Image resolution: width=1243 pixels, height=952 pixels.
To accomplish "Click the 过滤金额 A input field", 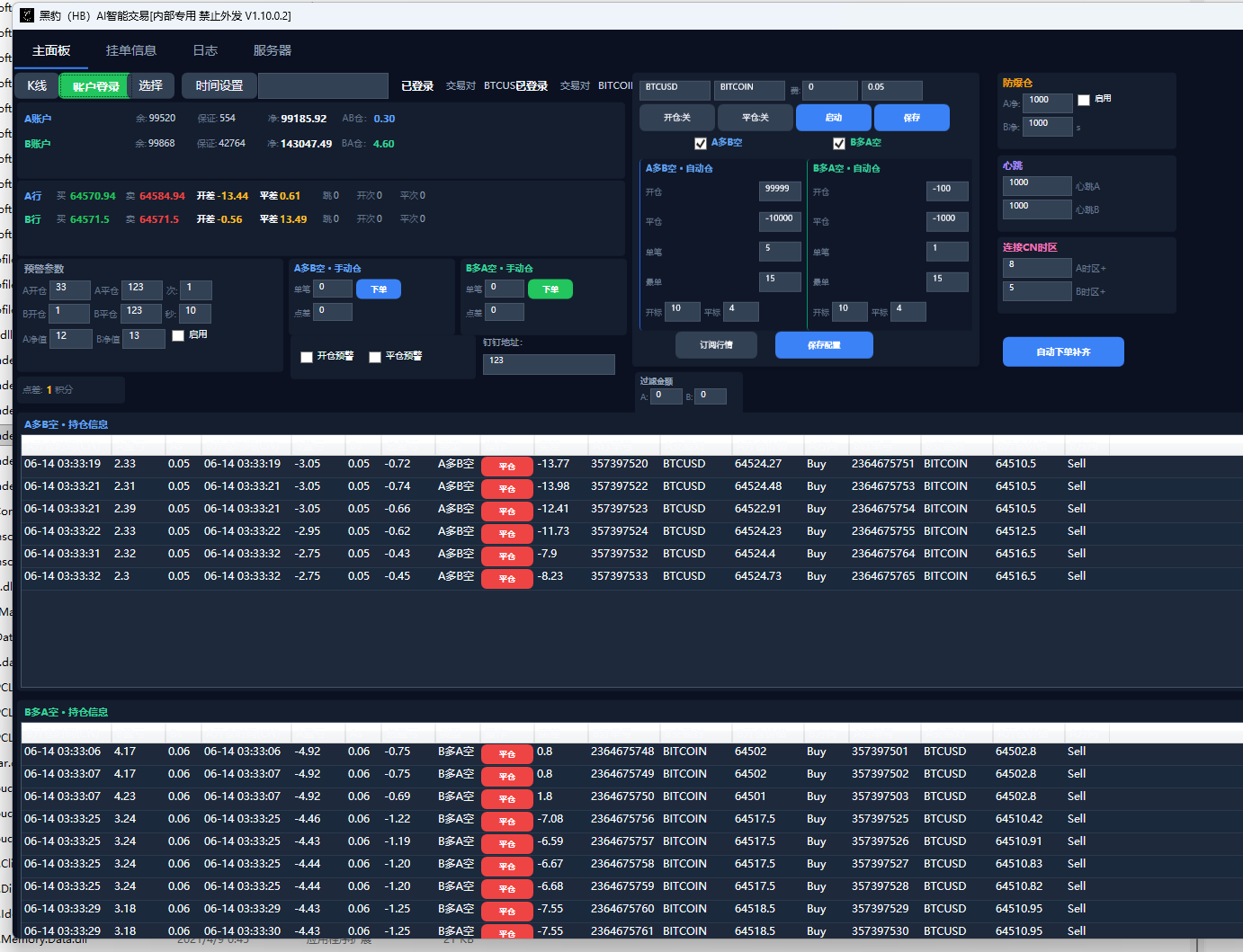I will coord(666,396).
